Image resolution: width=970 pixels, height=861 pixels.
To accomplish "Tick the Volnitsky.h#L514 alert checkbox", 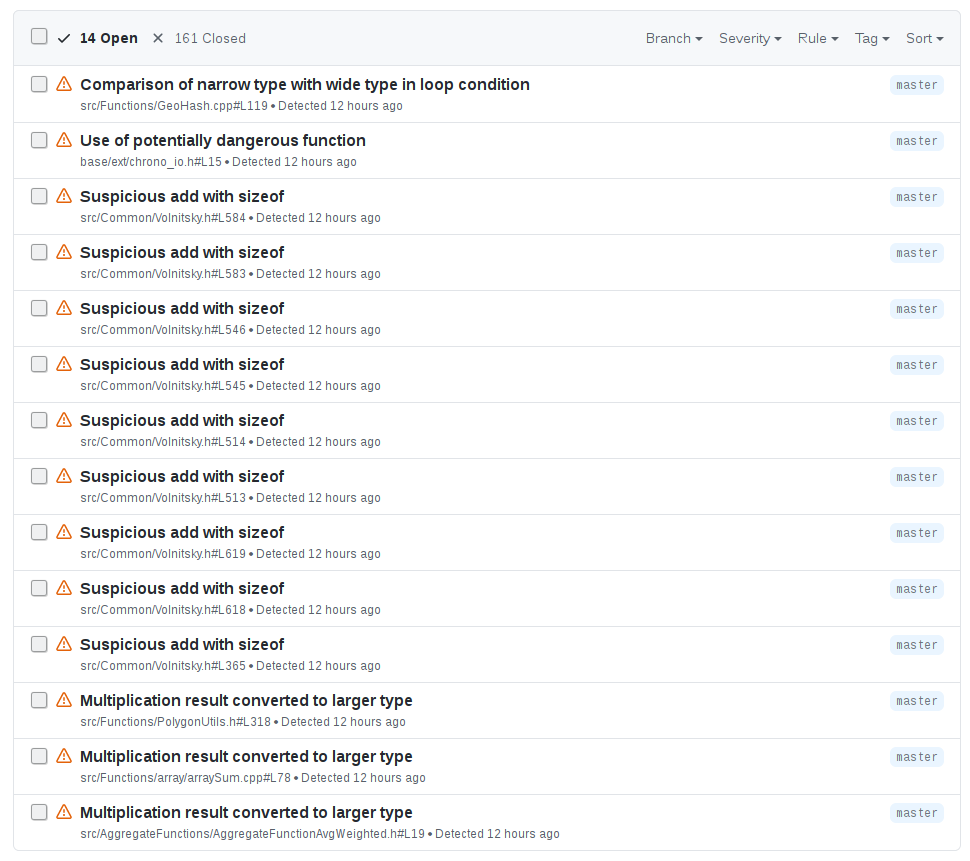I will tap(39, 420).
